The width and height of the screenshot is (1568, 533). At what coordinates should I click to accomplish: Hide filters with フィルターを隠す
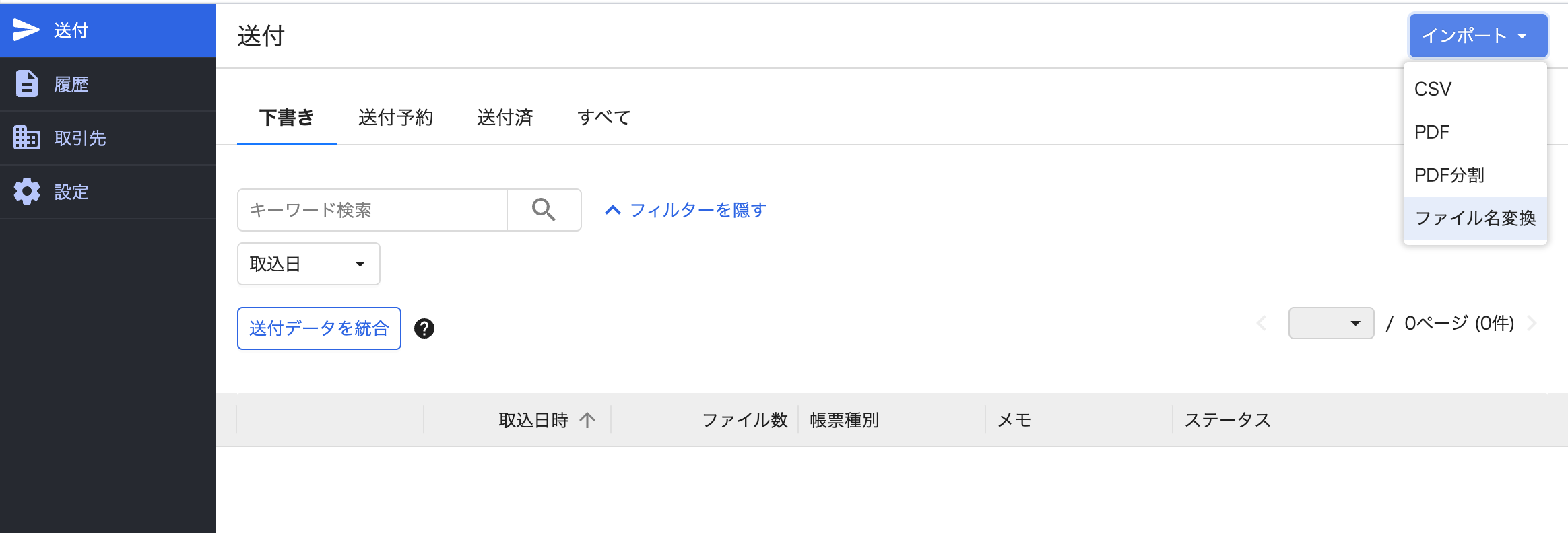pos(686,210)
